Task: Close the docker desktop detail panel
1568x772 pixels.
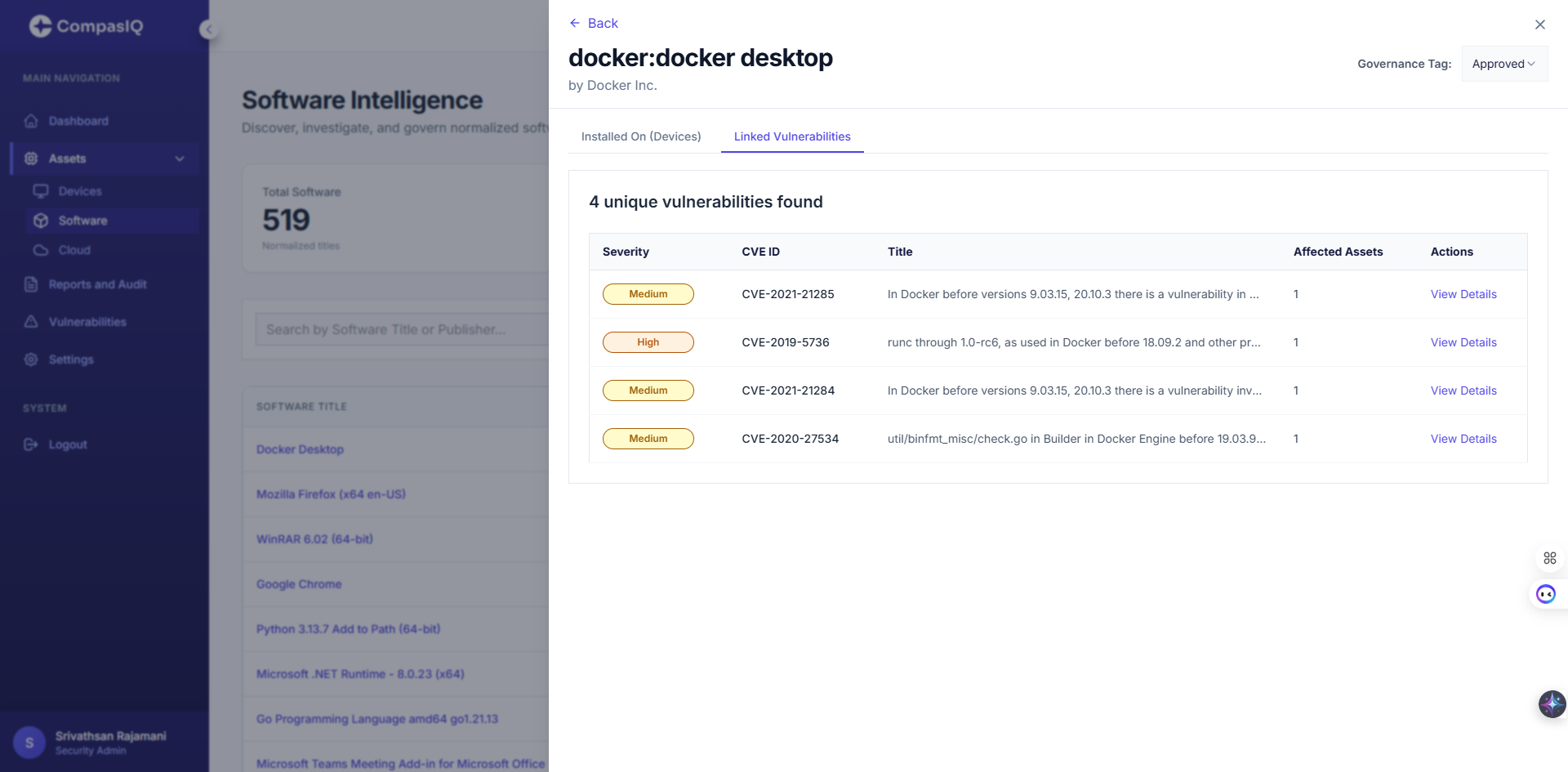Action: point(1540,25)
